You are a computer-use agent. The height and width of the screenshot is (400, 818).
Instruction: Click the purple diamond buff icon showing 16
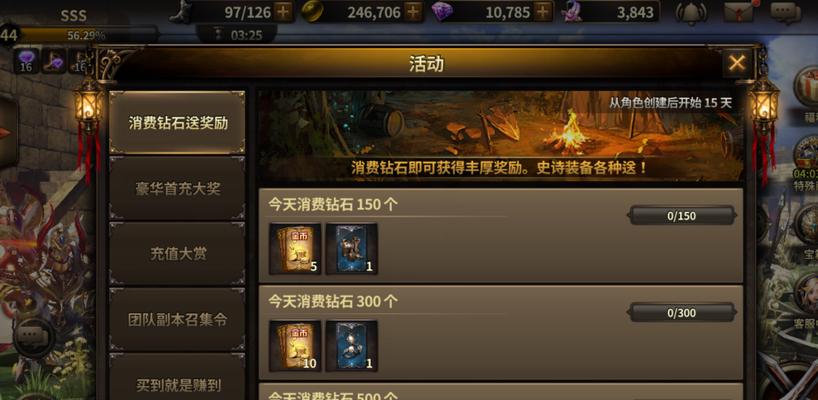click(26, 60)
